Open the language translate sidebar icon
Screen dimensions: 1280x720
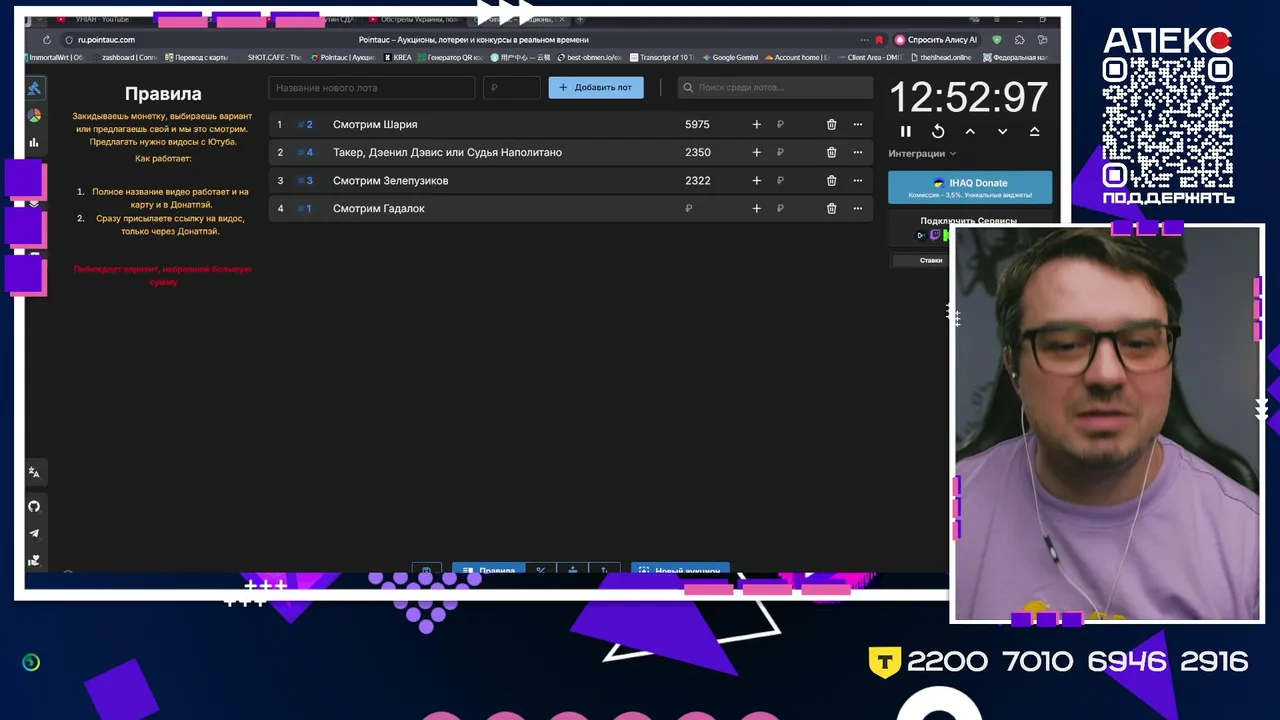point(34,472)
